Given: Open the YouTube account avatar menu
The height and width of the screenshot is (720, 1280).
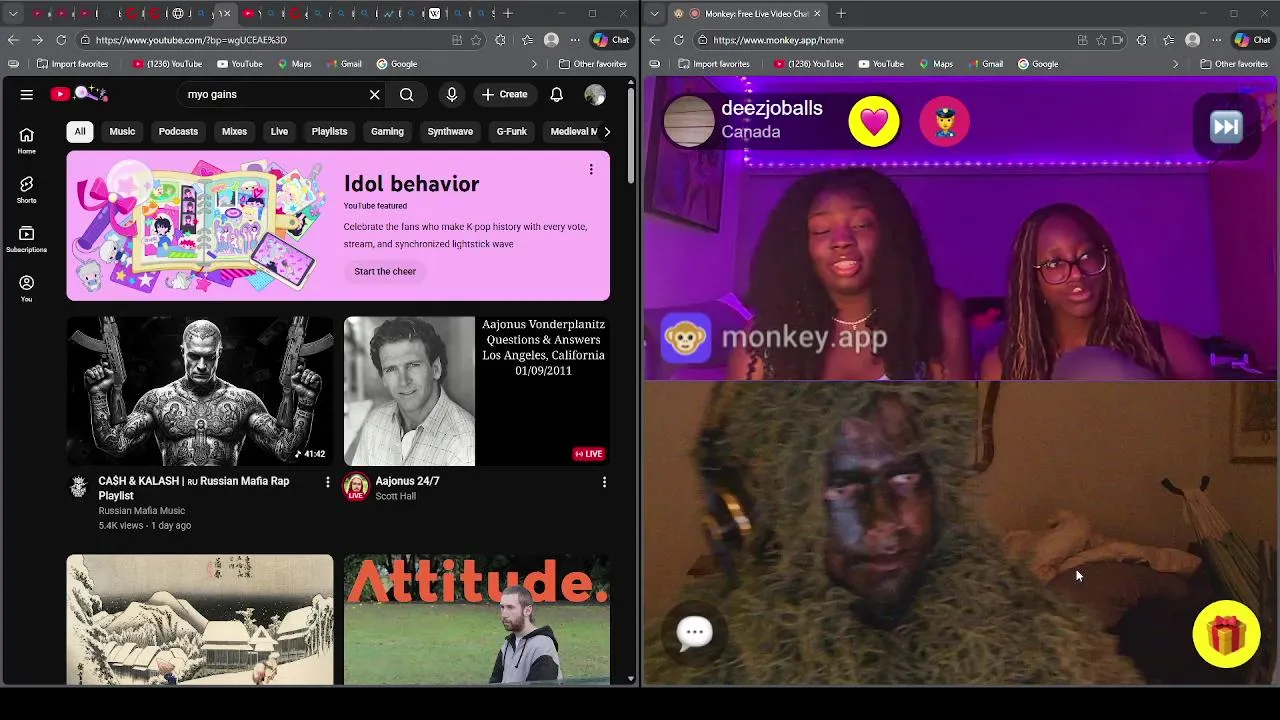Looking at the screenshot, I should point(595,94).
